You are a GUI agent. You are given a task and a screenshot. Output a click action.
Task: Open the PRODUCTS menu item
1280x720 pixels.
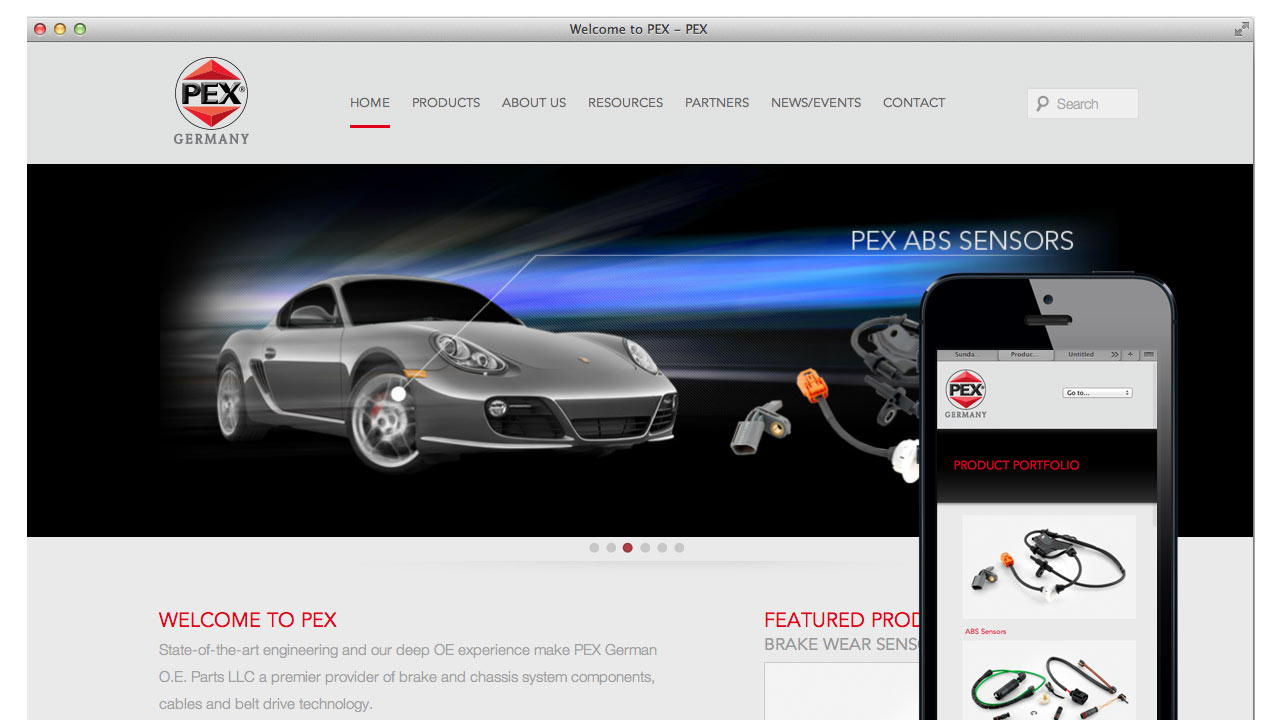coord(446,103)
